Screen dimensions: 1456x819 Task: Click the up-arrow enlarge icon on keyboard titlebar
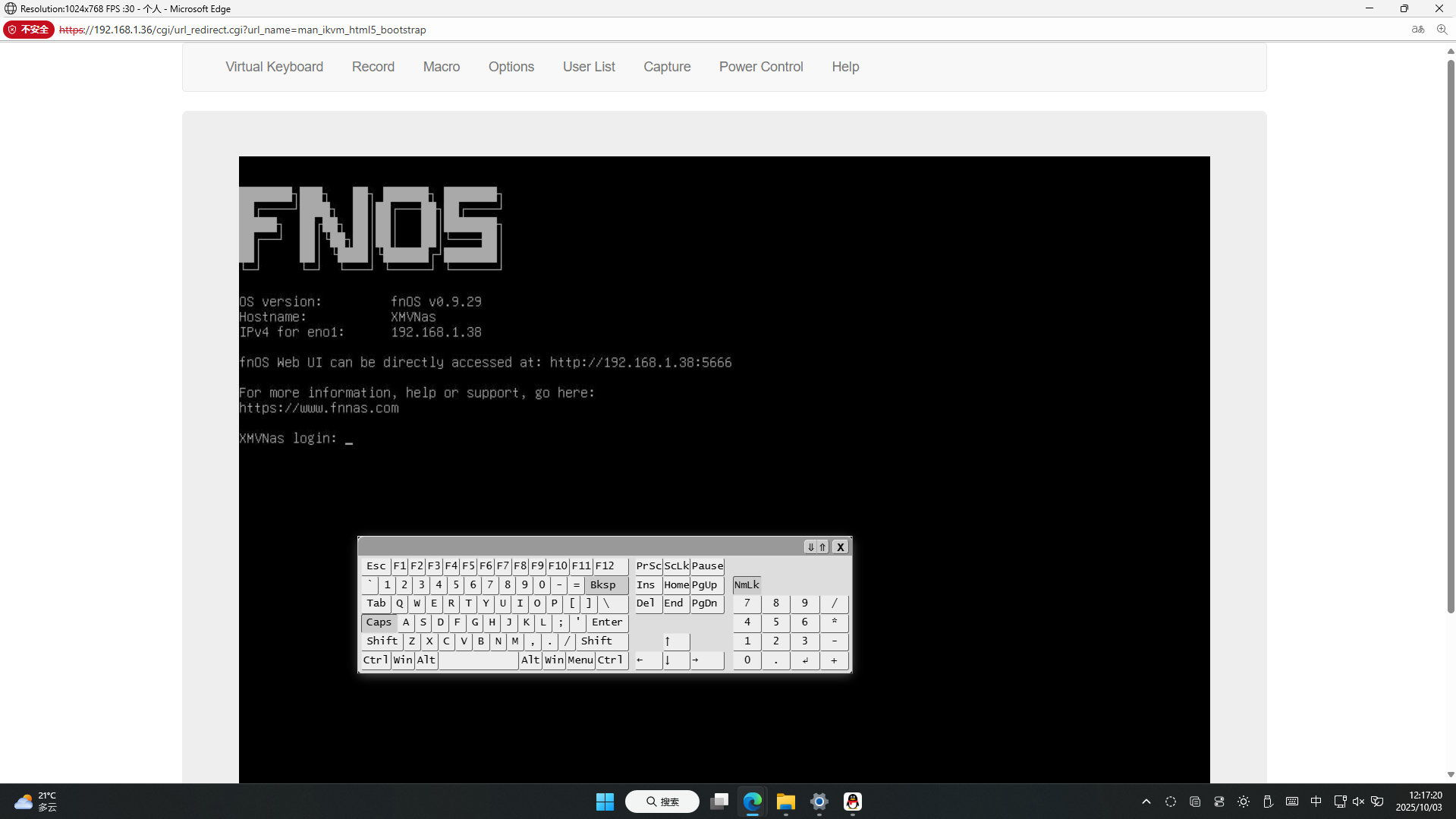tap(822, 547)
